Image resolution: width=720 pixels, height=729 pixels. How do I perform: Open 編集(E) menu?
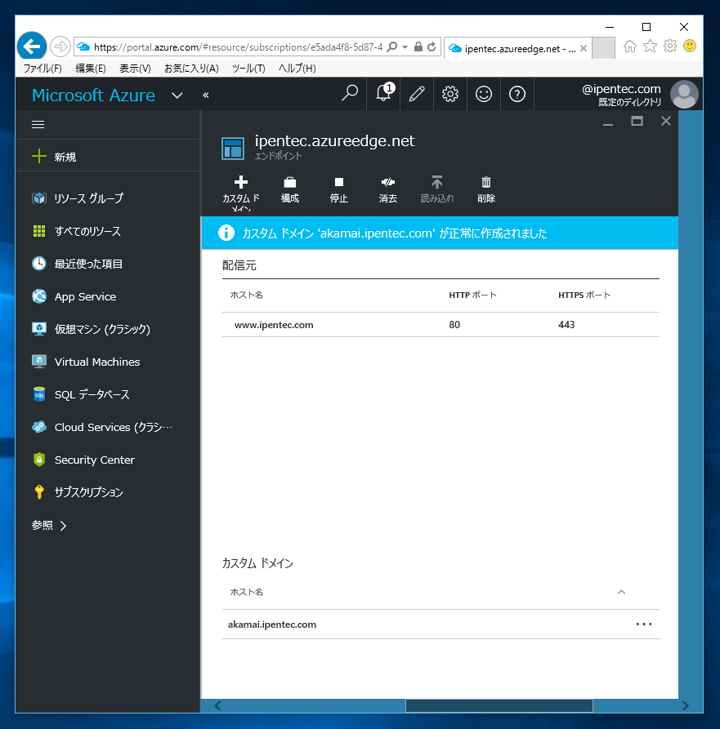(91, 68)
